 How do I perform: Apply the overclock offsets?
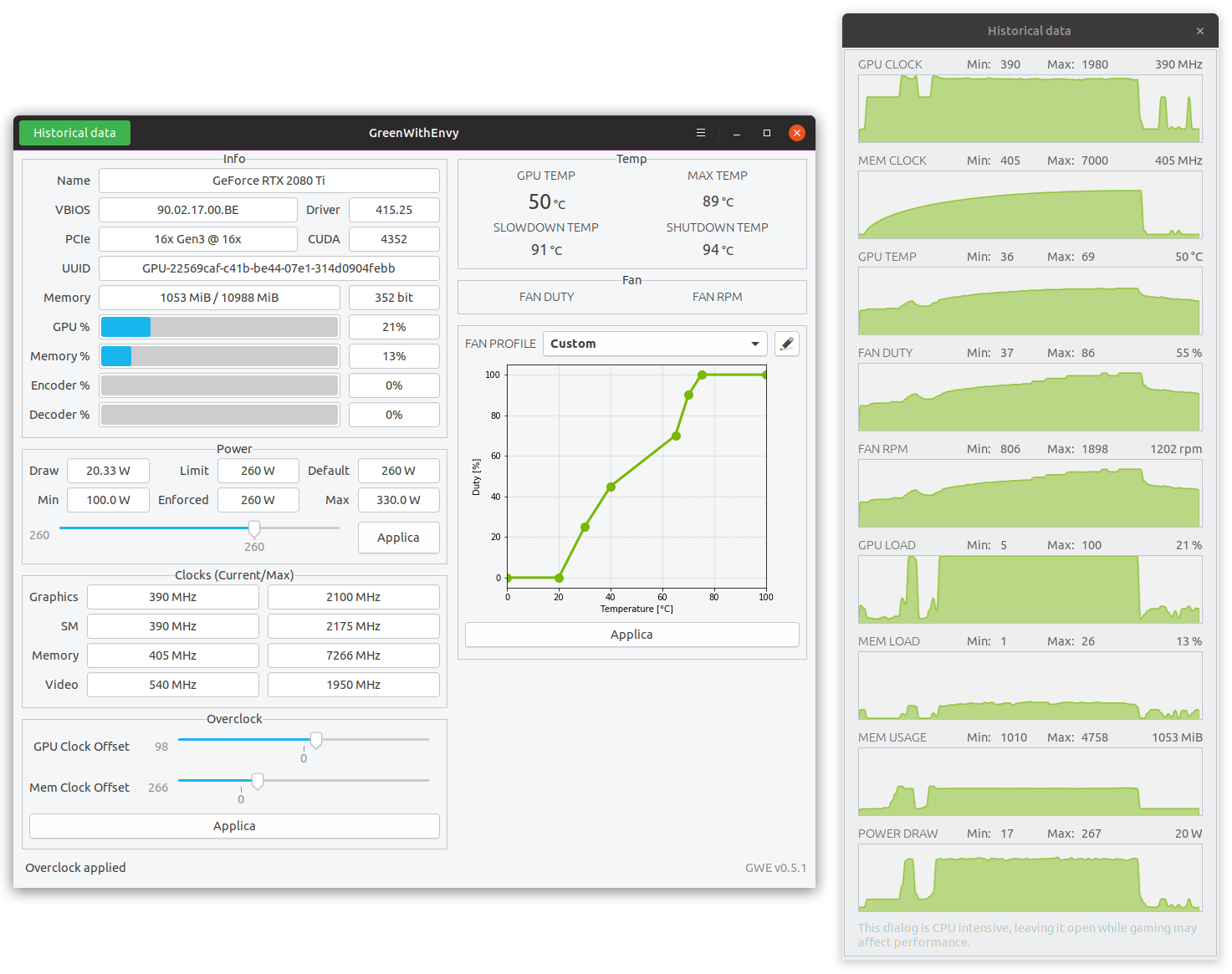click(x=234, y=826)
